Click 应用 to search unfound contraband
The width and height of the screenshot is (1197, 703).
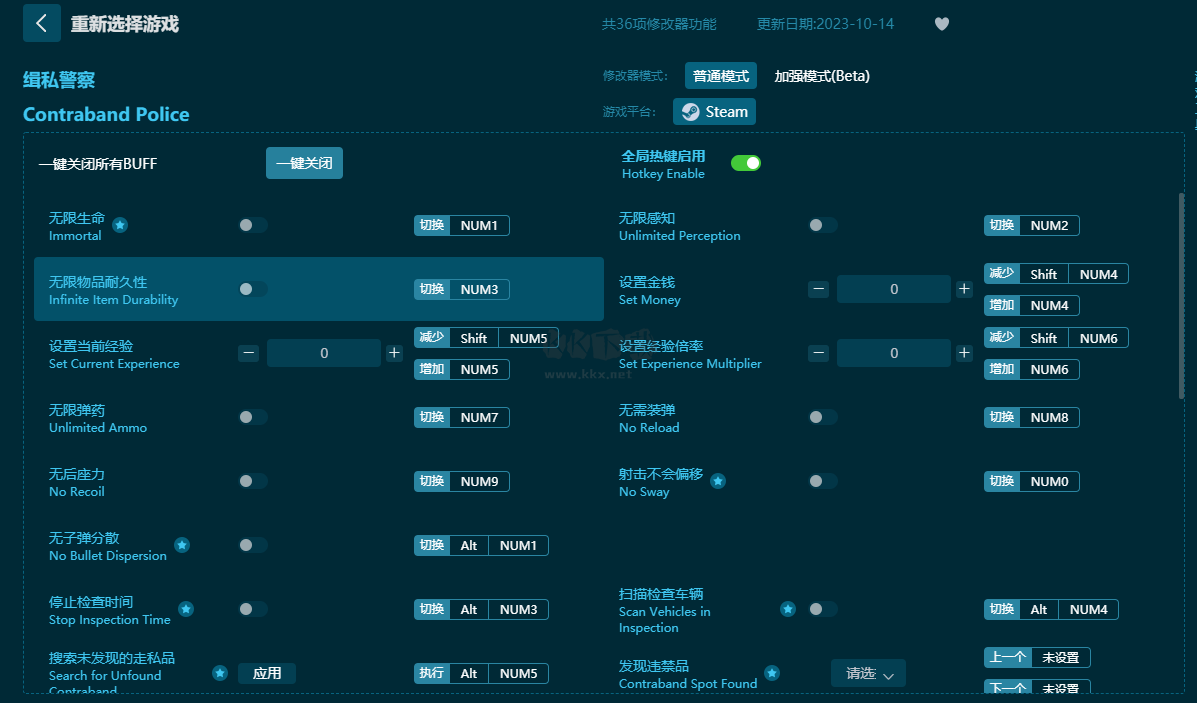click(267, 673)
